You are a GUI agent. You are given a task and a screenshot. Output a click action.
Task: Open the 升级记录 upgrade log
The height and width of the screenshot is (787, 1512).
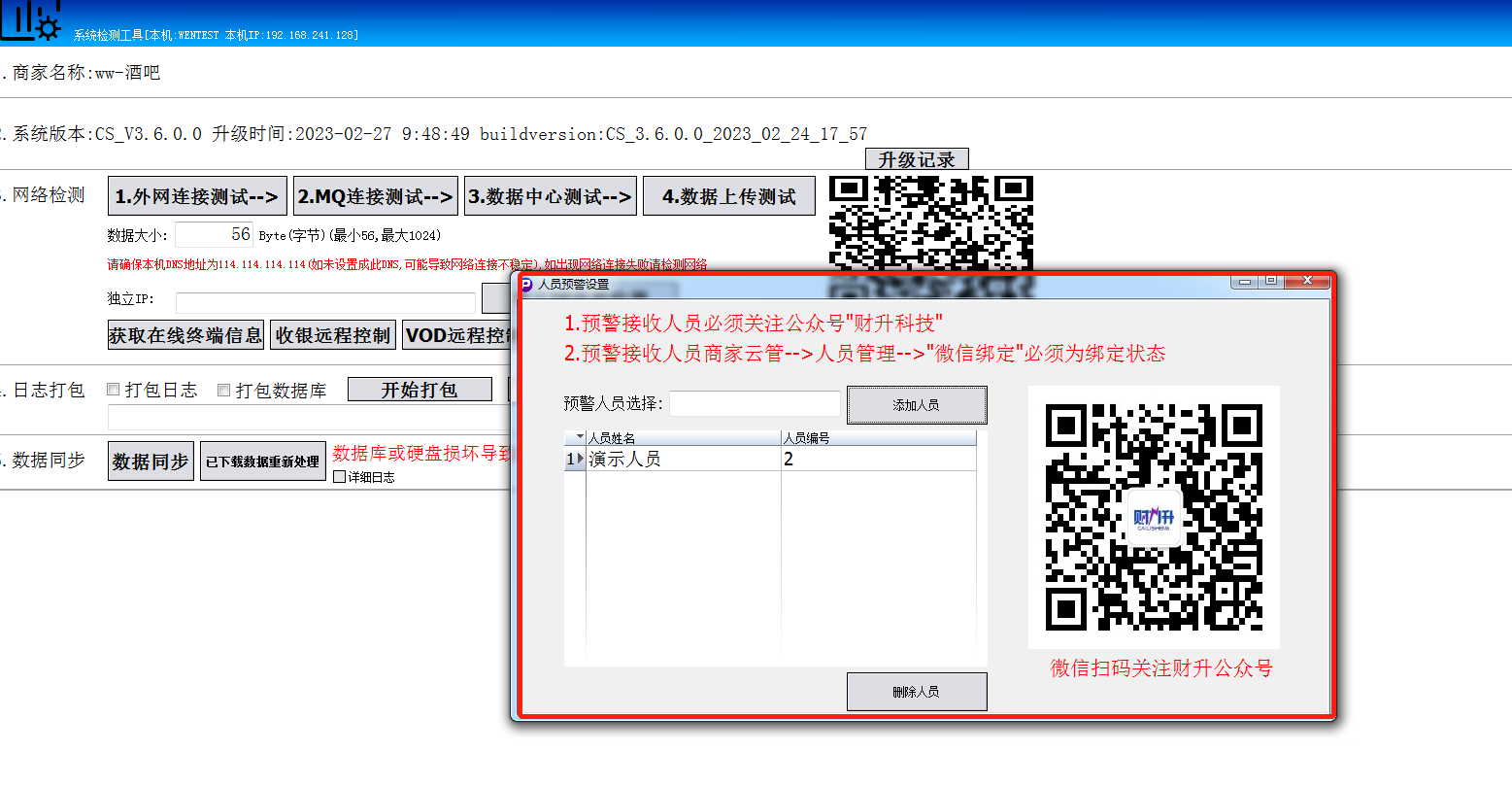pos(917,159)
